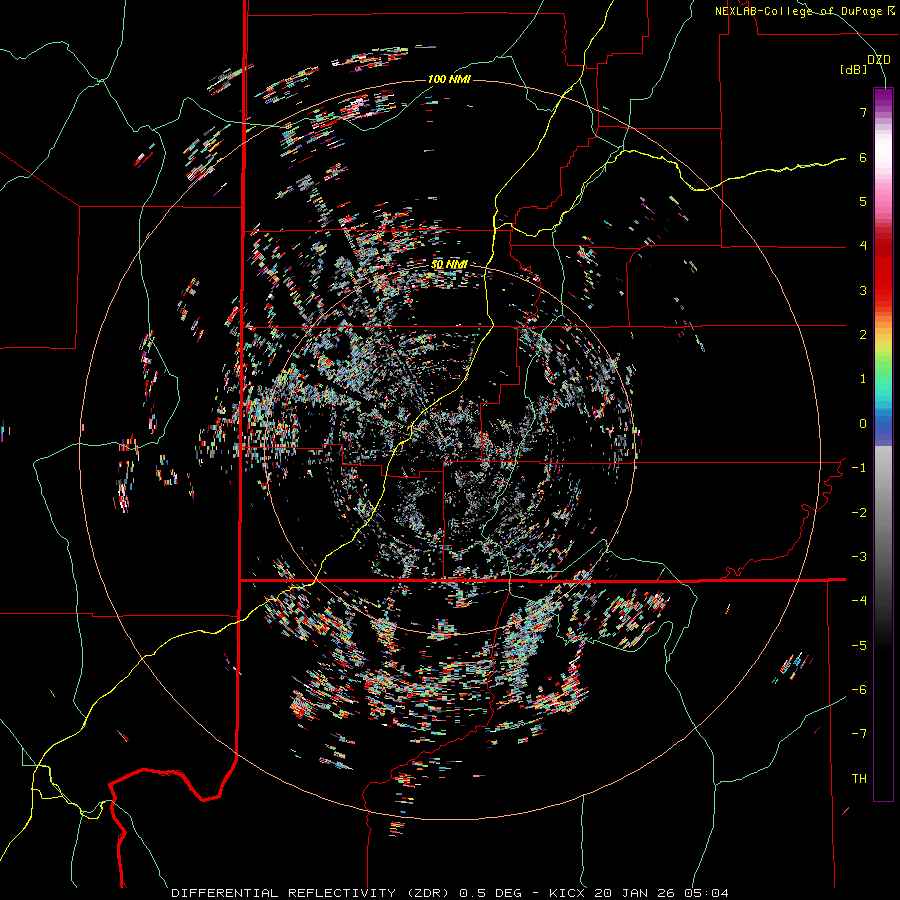This screenshot has width=900, height=900.
Task: Click the 1 value on the color scale
Action: pos(863,379)
